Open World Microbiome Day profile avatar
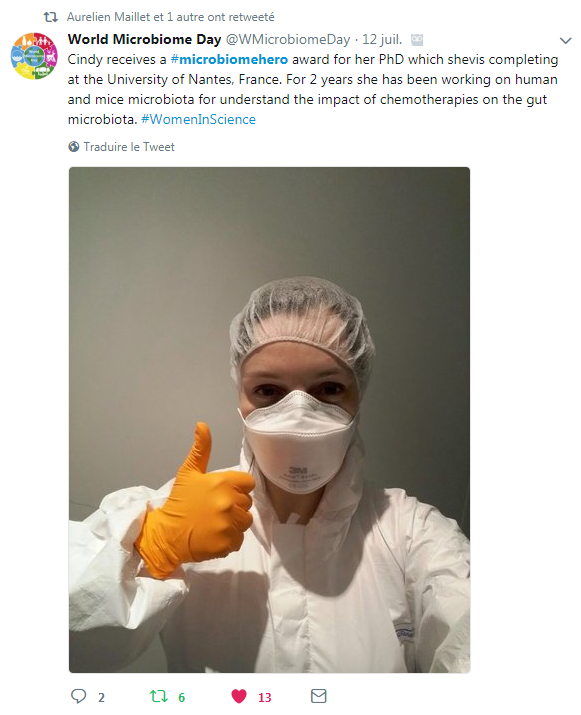This screenshot has height=715, width=581. click(x=34, y=56)
